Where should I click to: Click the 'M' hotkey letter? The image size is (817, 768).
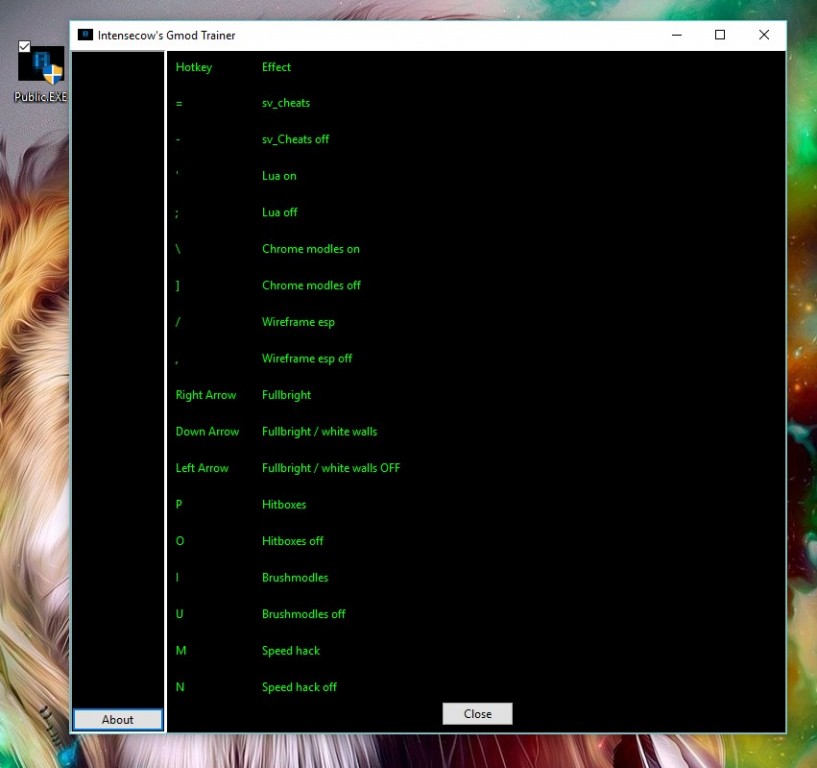181,650
